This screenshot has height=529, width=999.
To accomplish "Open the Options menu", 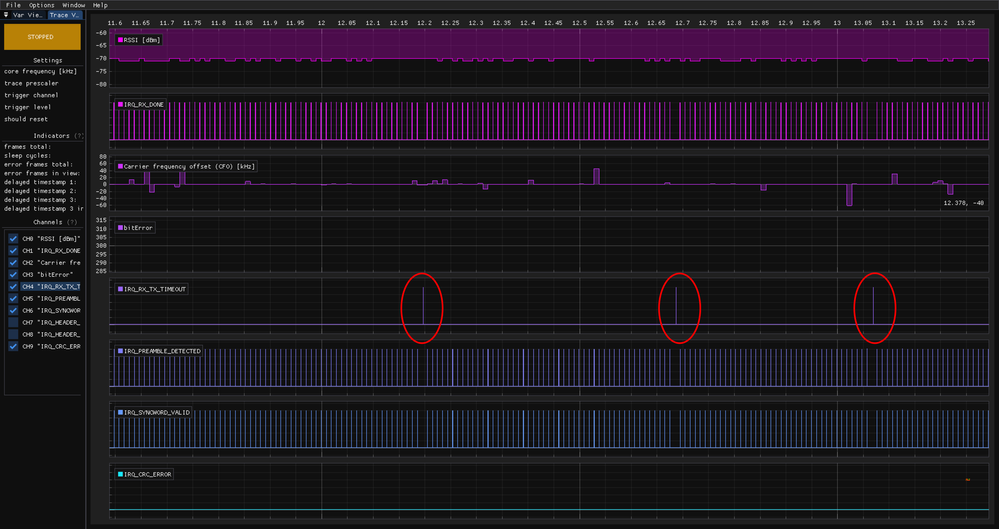I will click(41, 5).
